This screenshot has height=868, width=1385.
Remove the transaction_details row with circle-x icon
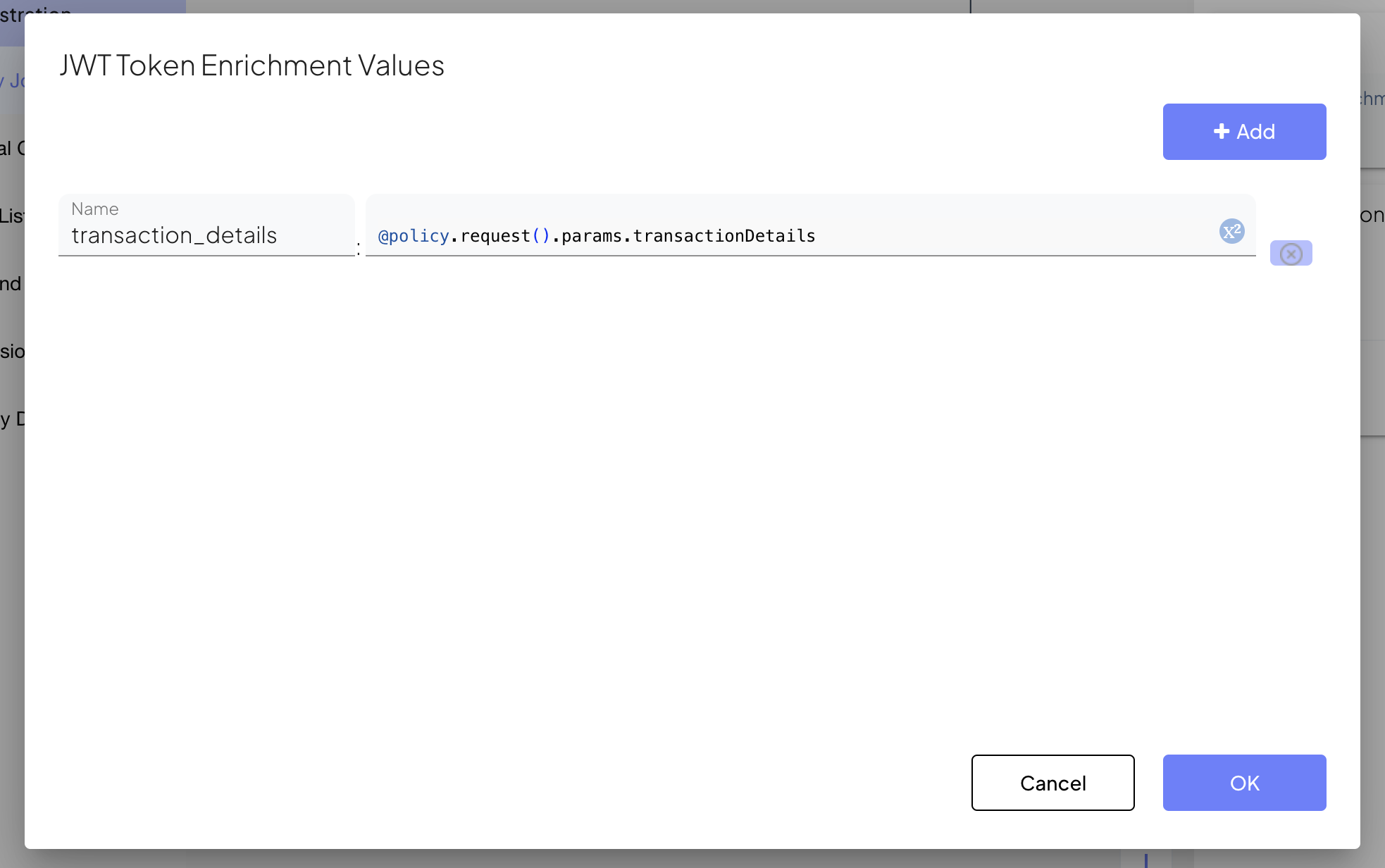point(1291,254)
